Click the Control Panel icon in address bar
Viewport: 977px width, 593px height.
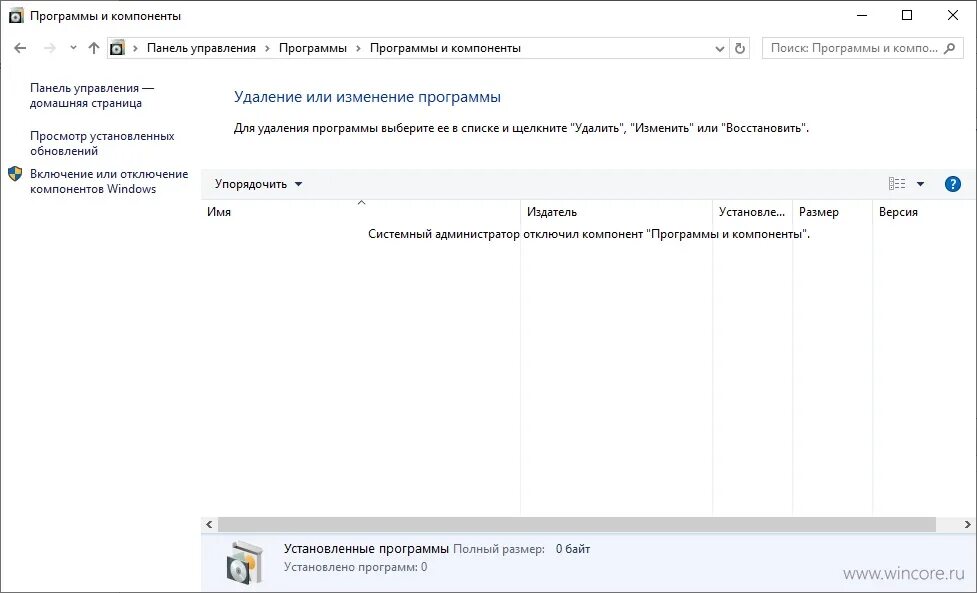(x=117, y=48)
